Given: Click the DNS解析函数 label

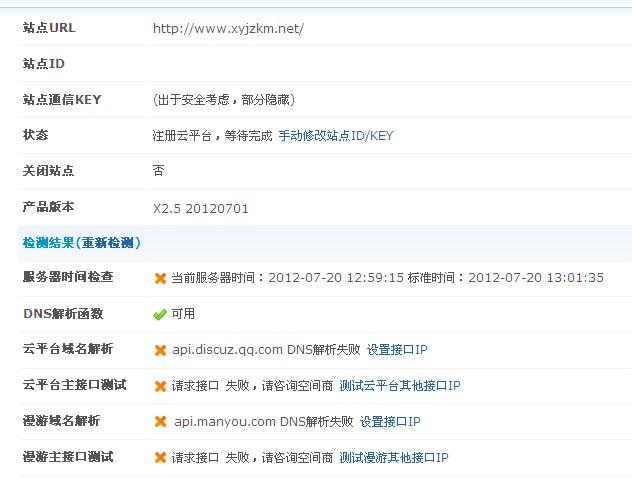Looking at the screenshot, I should [63, 313].
